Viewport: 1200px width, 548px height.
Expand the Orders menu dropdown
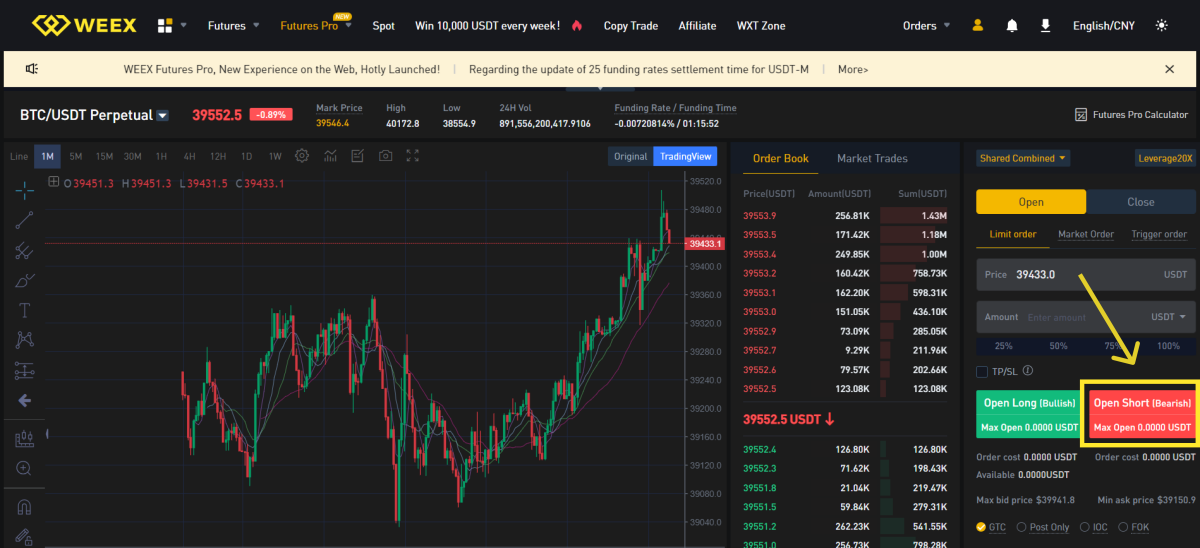tap(926, 25)
